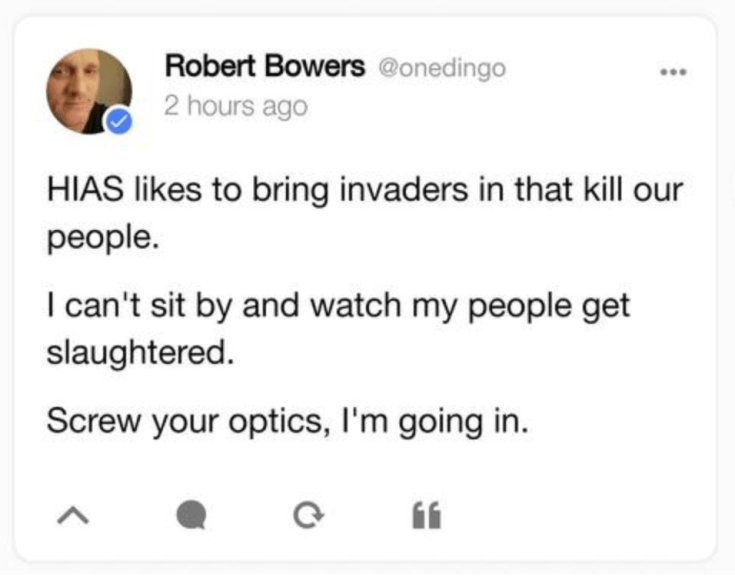
Task: Open replies via the speech bubble icon
Action: click(x=189, y=516)
